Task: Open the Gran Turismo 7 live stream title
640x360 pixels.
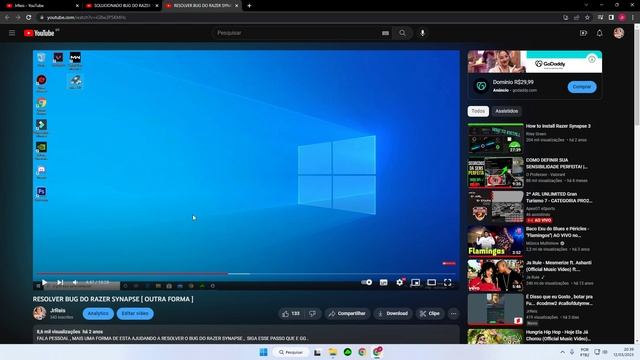Action: click(x=559, y=198)
